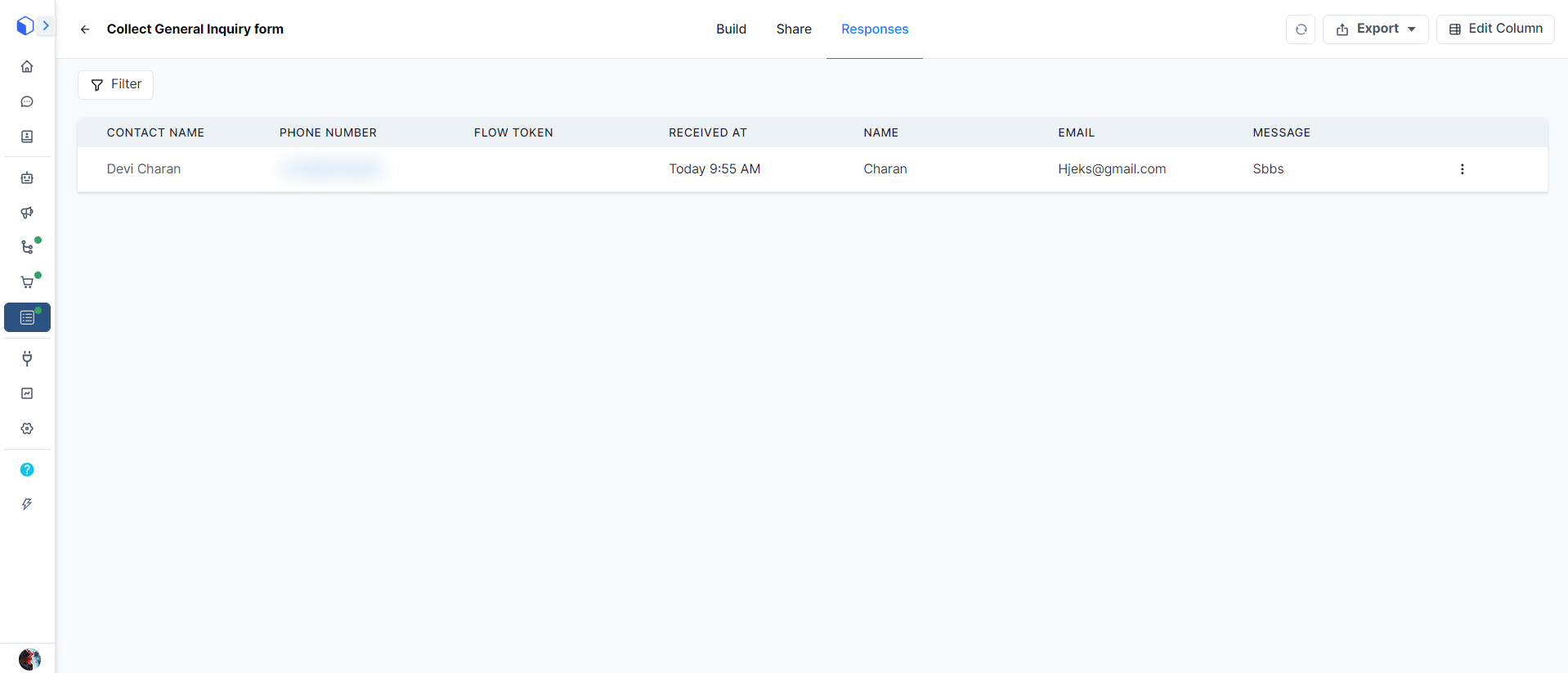Switch to the Build tab
Image resolution: width=1568 pixels, height=673 pixels.
pyautogui.click(x=731, y=29)
